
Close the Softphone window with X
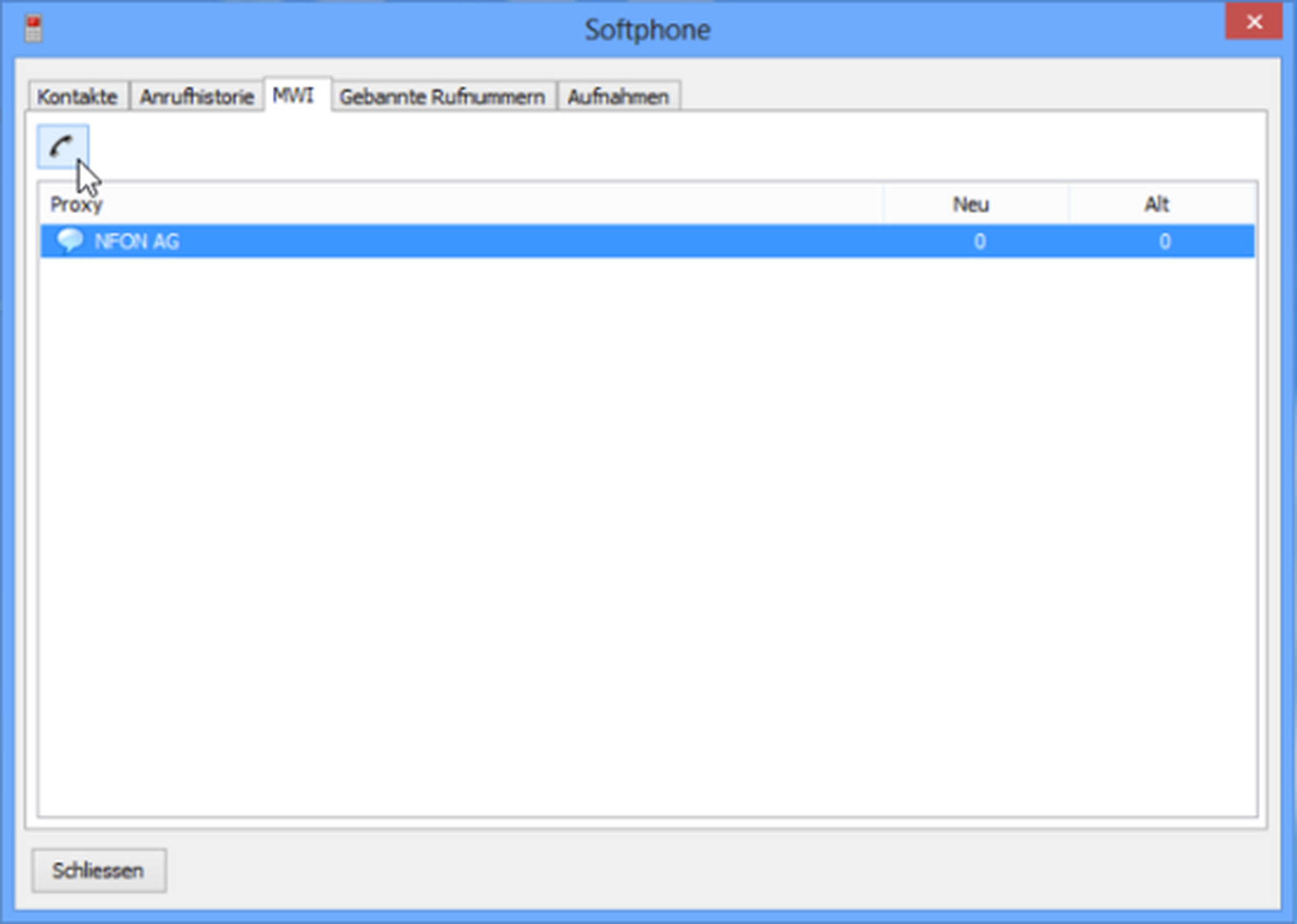(x=1253, y=23)
